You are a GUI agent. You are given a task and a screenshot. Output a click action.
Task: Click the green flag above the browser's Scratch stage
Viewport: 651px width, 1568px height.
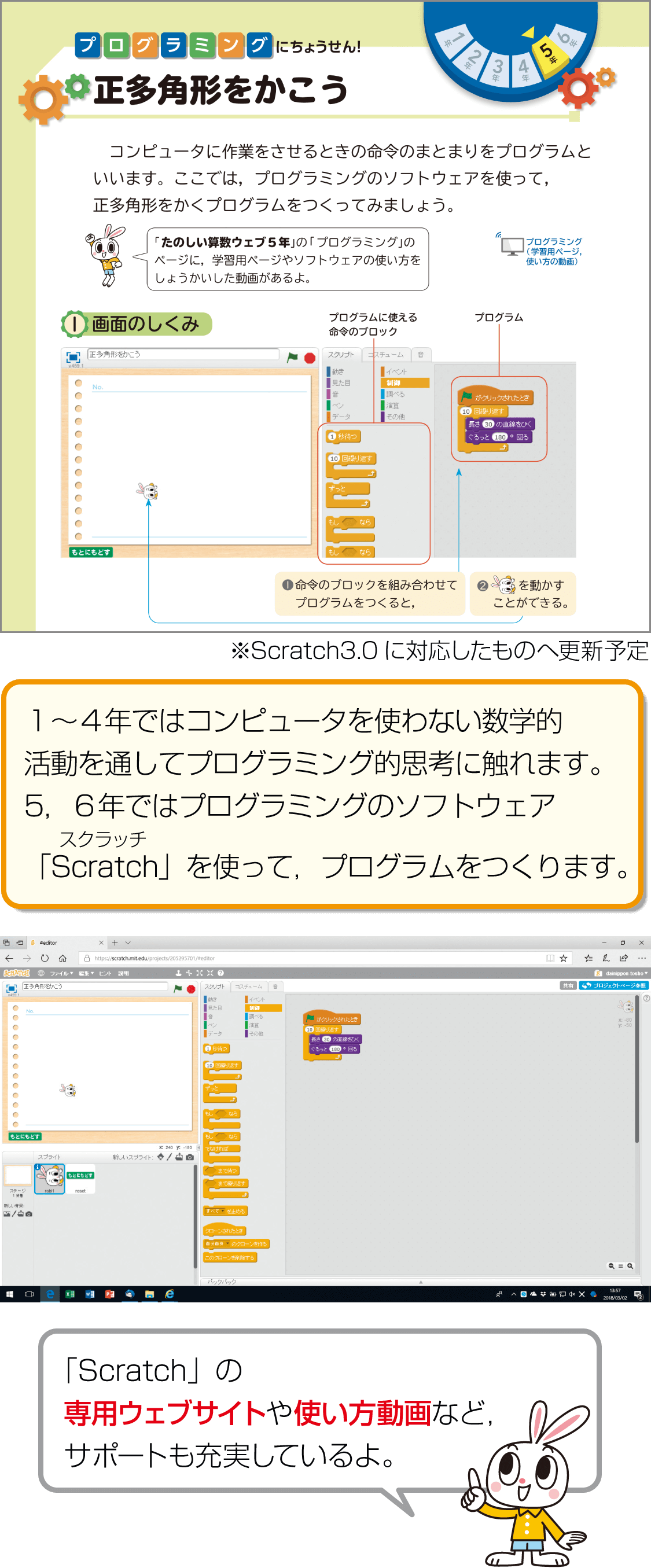click(x=178, y=988)
